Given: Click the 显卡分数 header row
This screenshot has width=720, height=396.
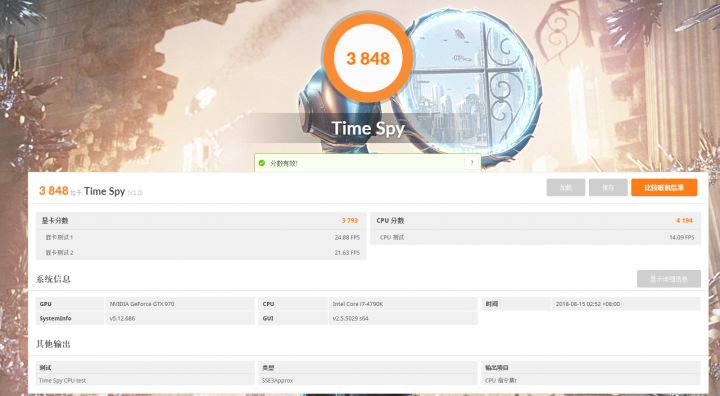Looking at the screenshot, I should pos(201,221).
